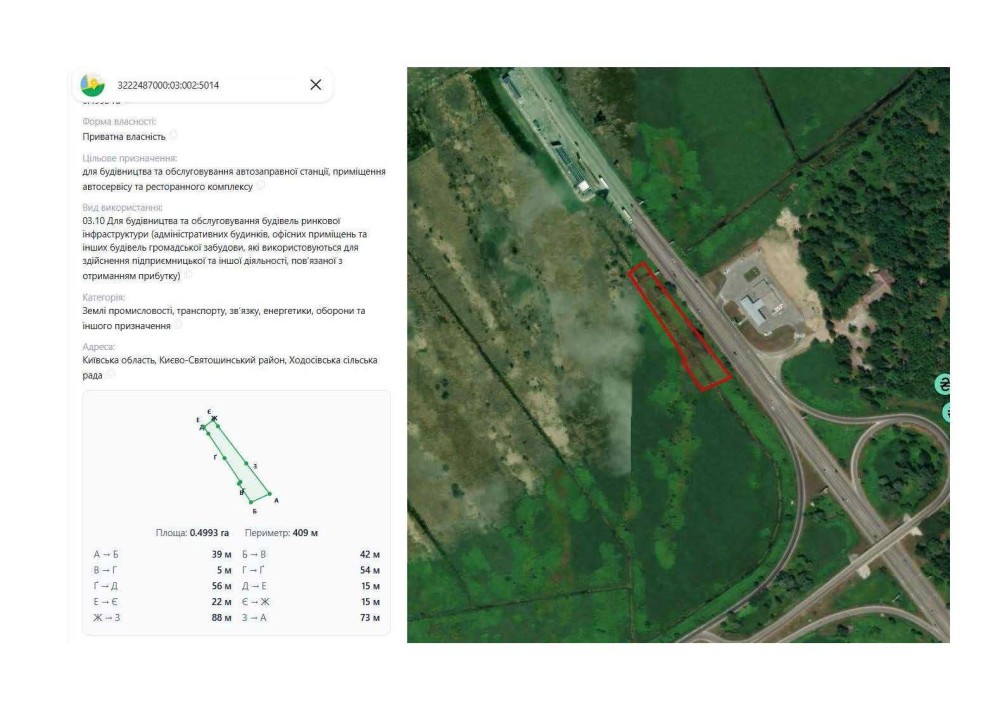Copy the category text ending 'іншого призначення'
Viewport: 1000px width, 707px height.
click(178, 324)
